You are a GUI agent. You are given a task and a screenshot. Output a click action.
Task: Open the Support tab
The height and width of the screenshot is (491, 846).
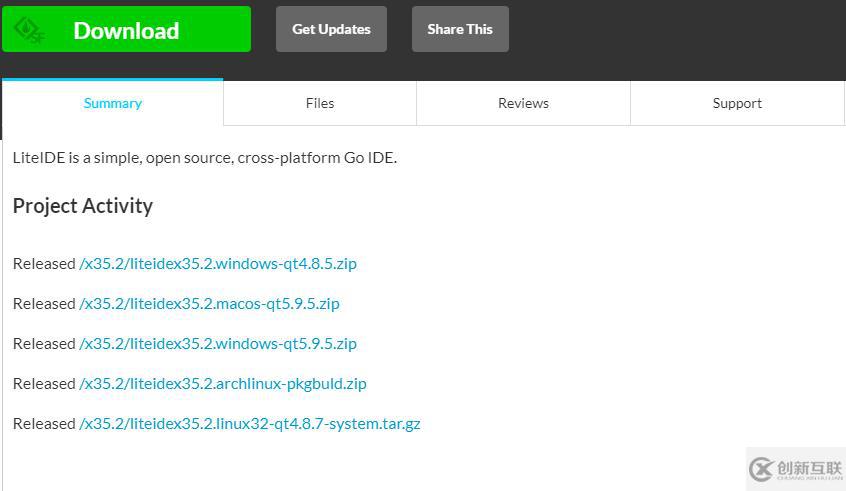pos(737,103)
